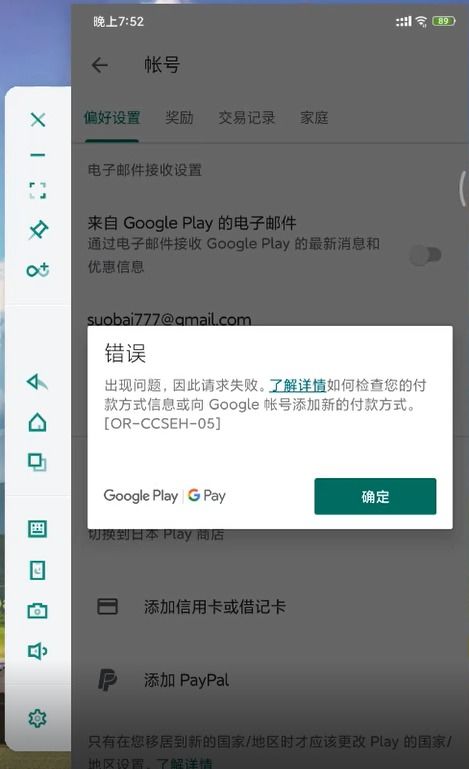469x769 pixels.
Task: Confirm error dialog with 确定 button
Action: pyautogui.click(x=375, y=496)
